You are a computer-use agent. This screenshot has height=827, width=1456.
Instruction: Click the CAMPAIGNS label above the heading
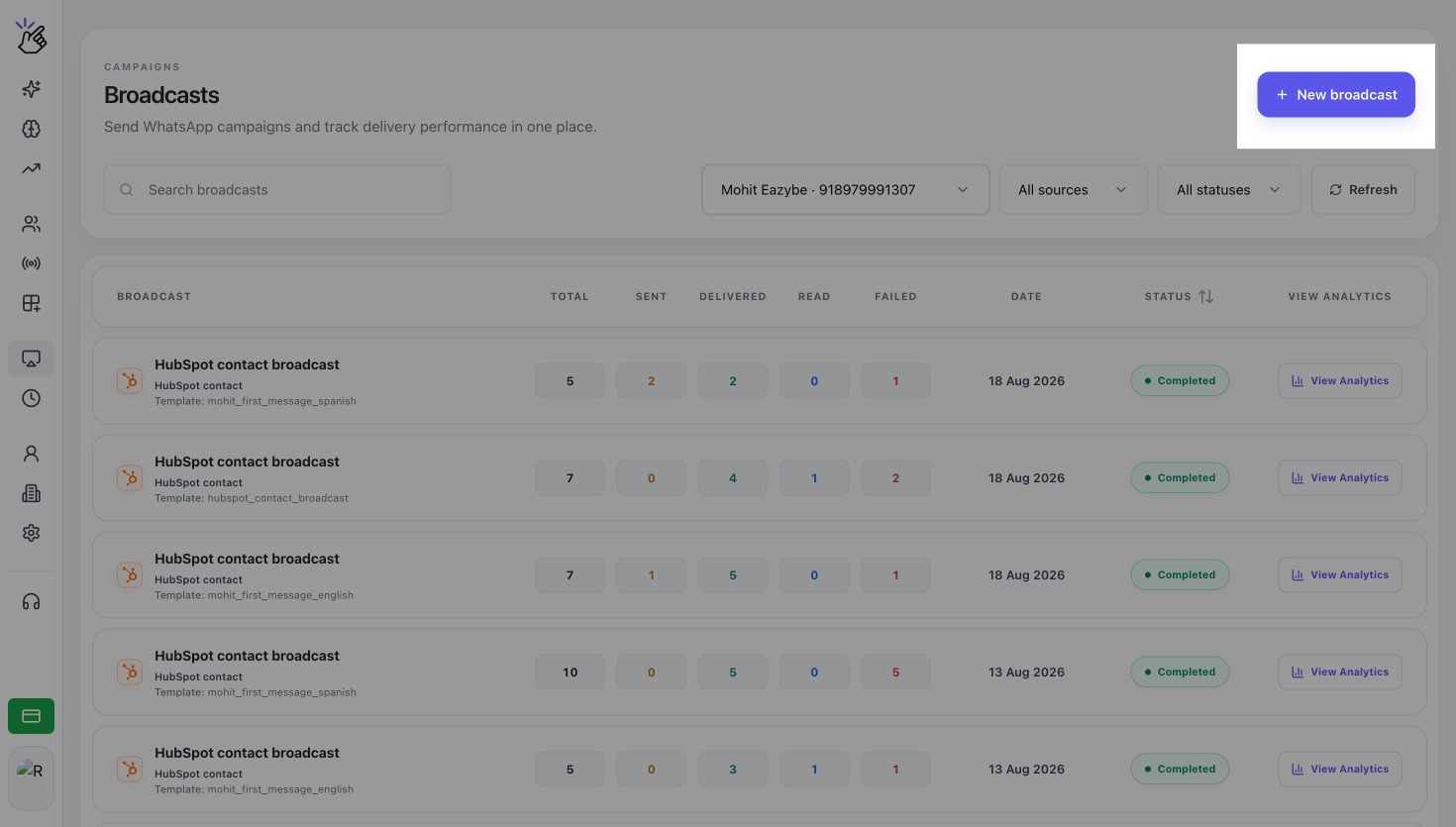pyautogui.click(x=142, y=67)
